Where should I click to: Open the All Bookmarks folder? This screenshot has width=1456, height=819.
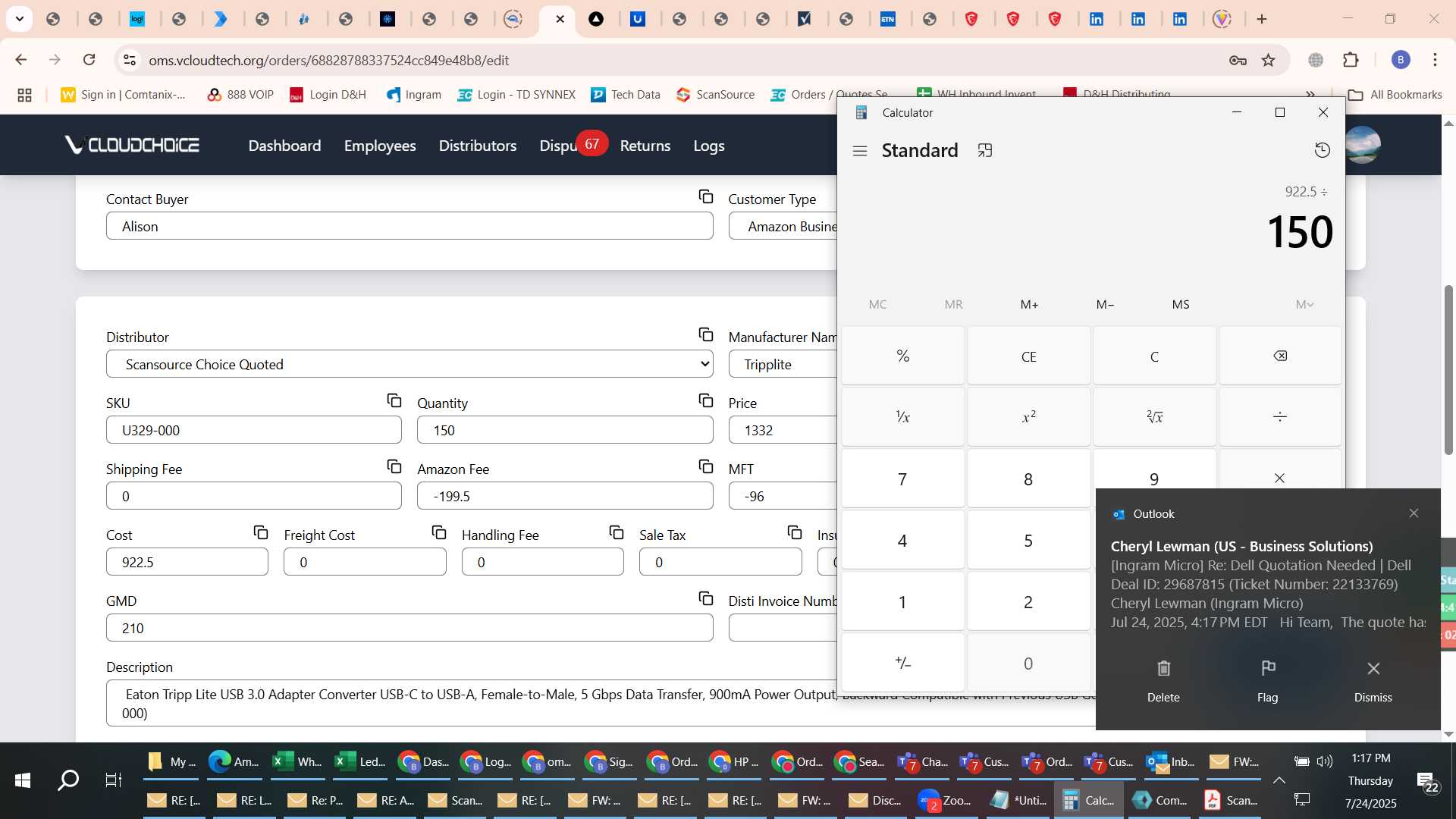[x=1395, y=95]
